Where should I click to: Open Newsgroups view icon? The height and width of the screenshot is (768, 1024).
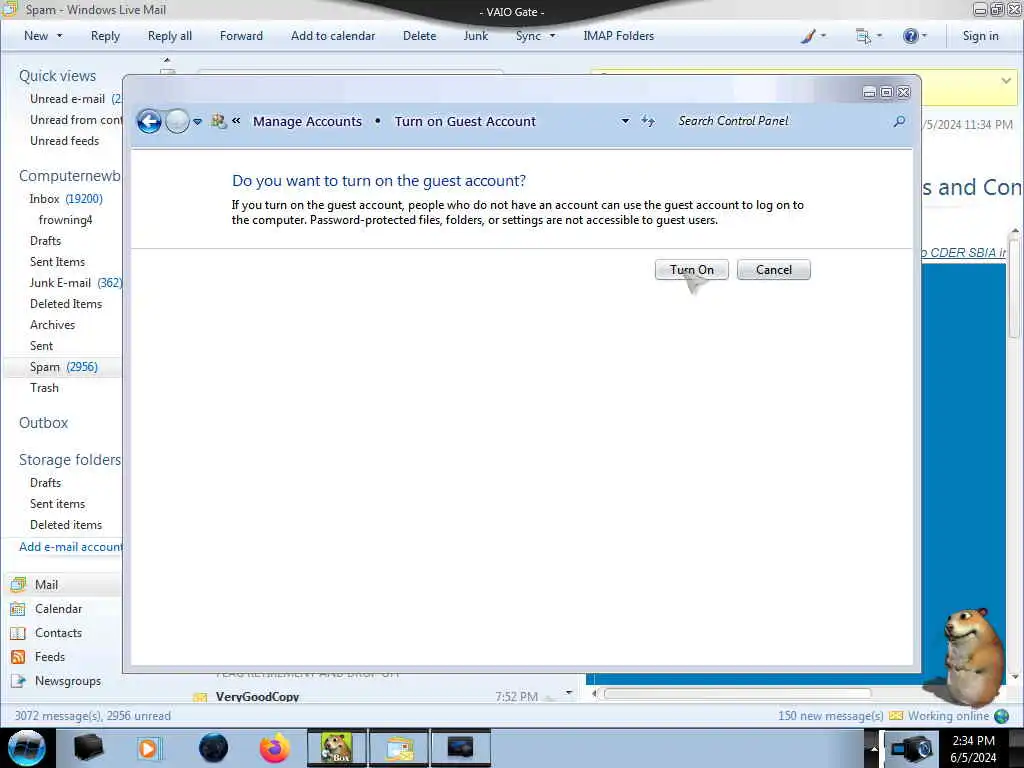18,681
